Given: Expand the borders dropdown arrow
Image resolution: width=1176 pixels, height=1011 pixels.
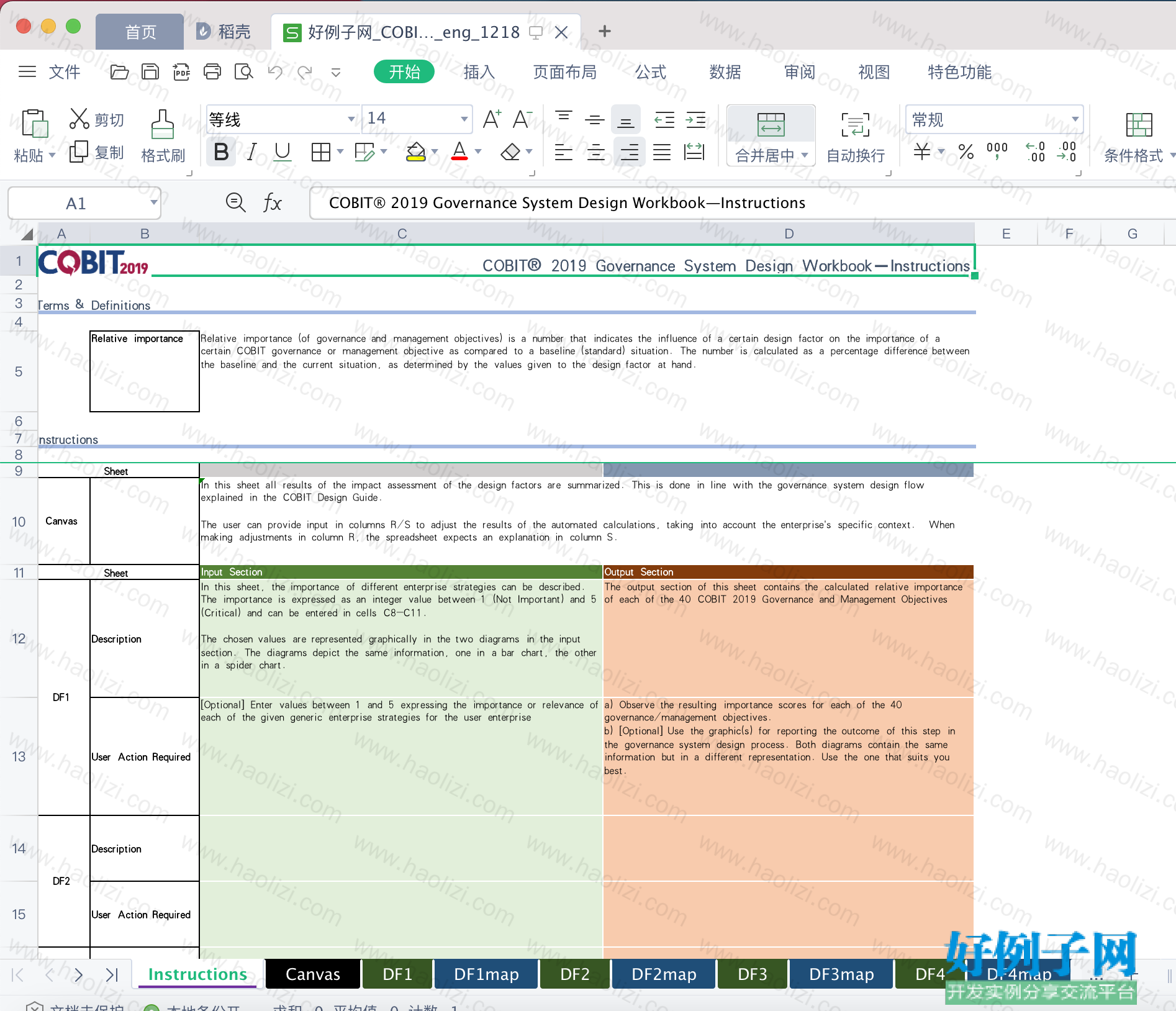Looking at the screenshot, I should pyautogui.click(x=340, y=152).
